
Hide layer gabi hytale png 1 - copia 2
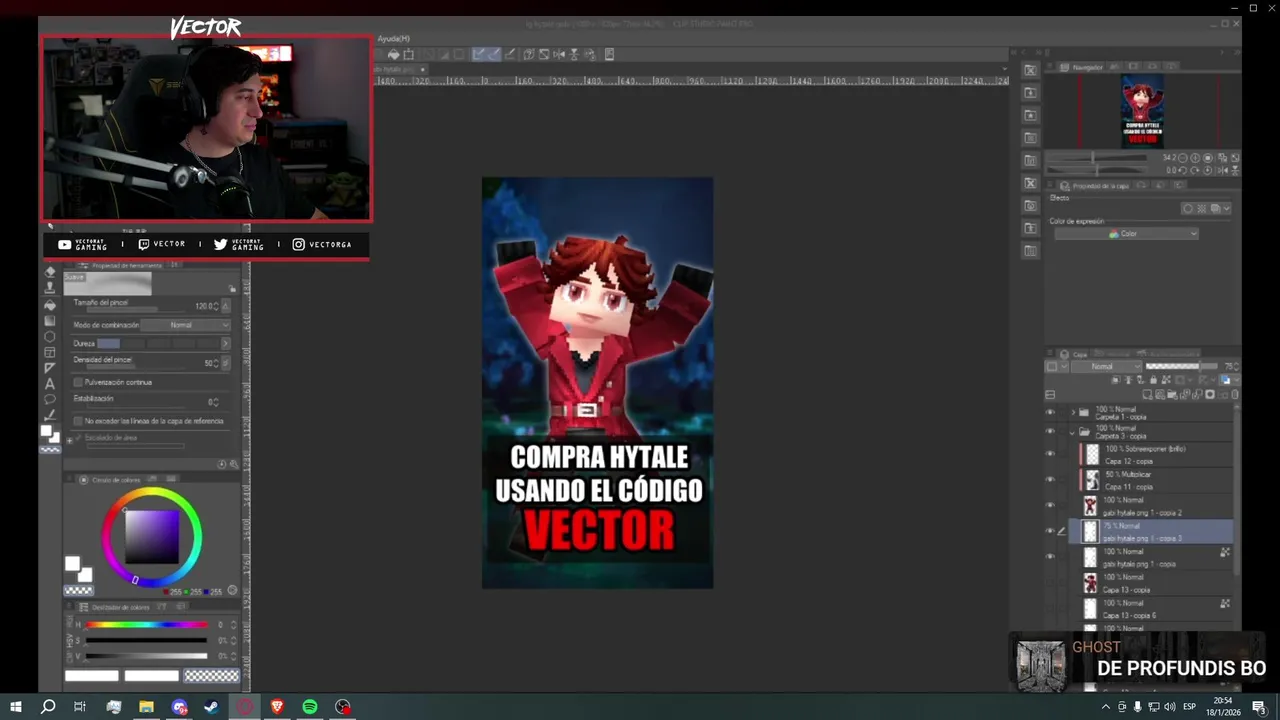[1050, 506]
